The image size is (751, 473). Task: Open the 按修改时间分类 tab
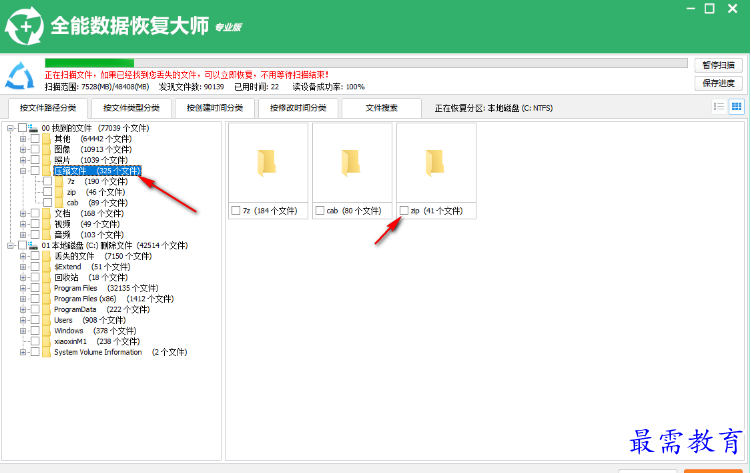(298, 108)
